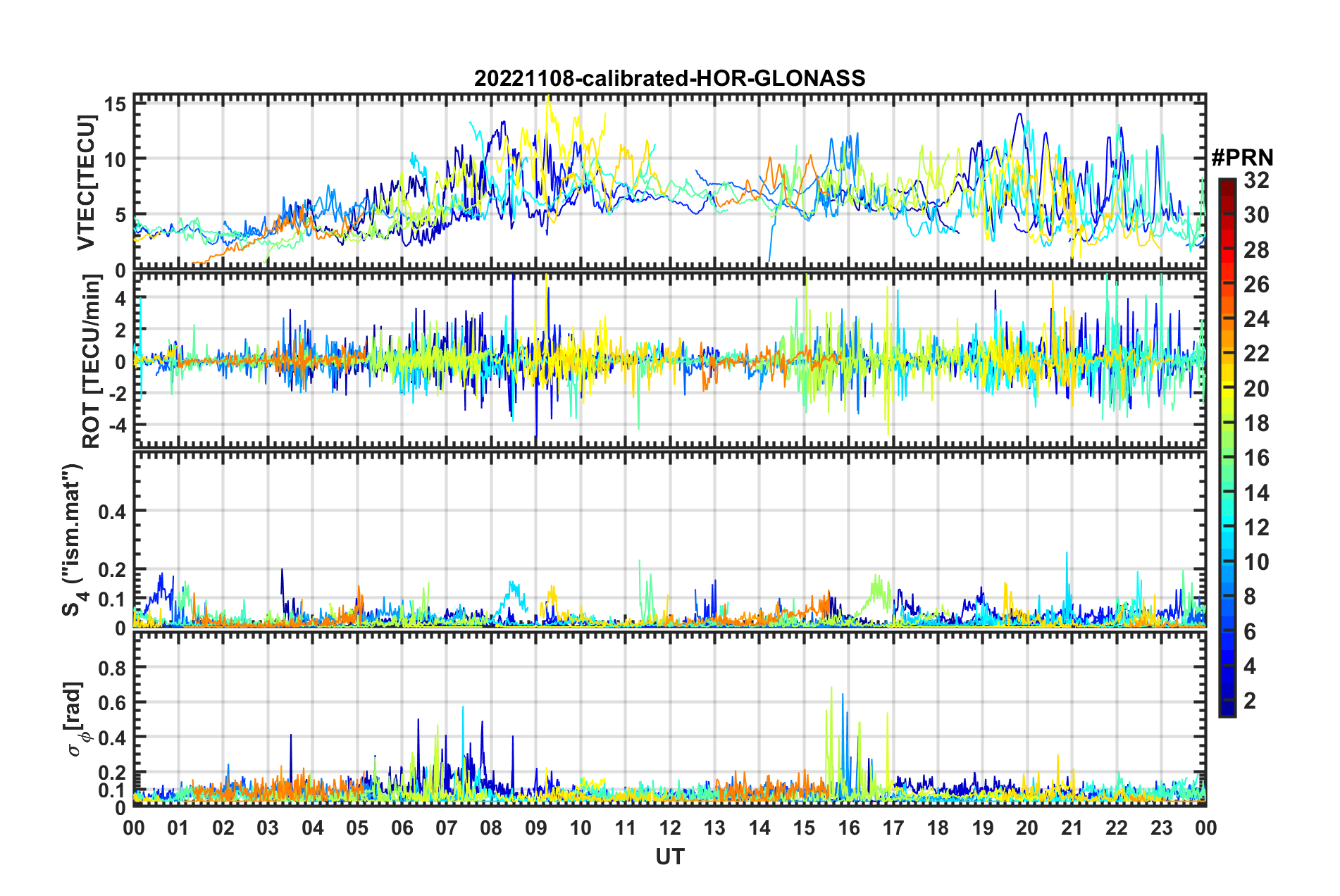Click the colorbar tick label 10

pos(1256,561)
